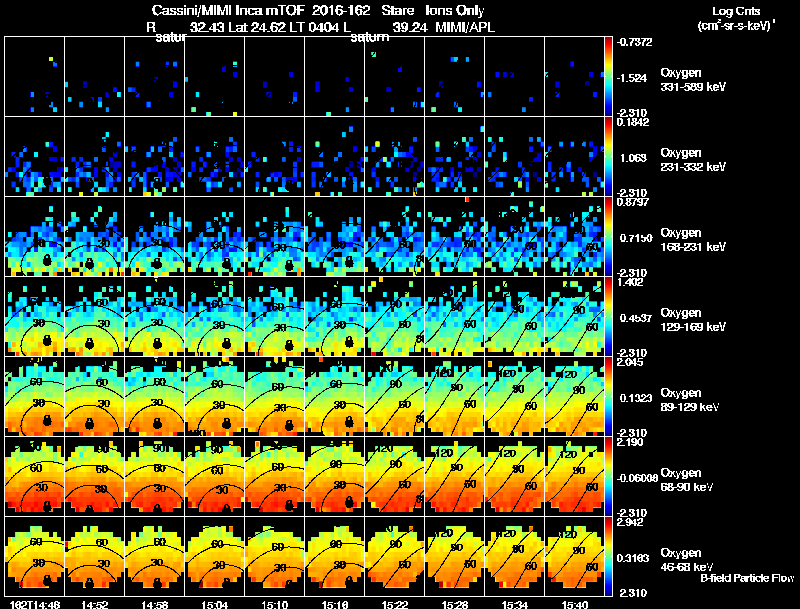Click the 162T14:46 starting time label
The width and height of the screenshot is (800, 609).
pyautogui.click(x=35, y=604)
